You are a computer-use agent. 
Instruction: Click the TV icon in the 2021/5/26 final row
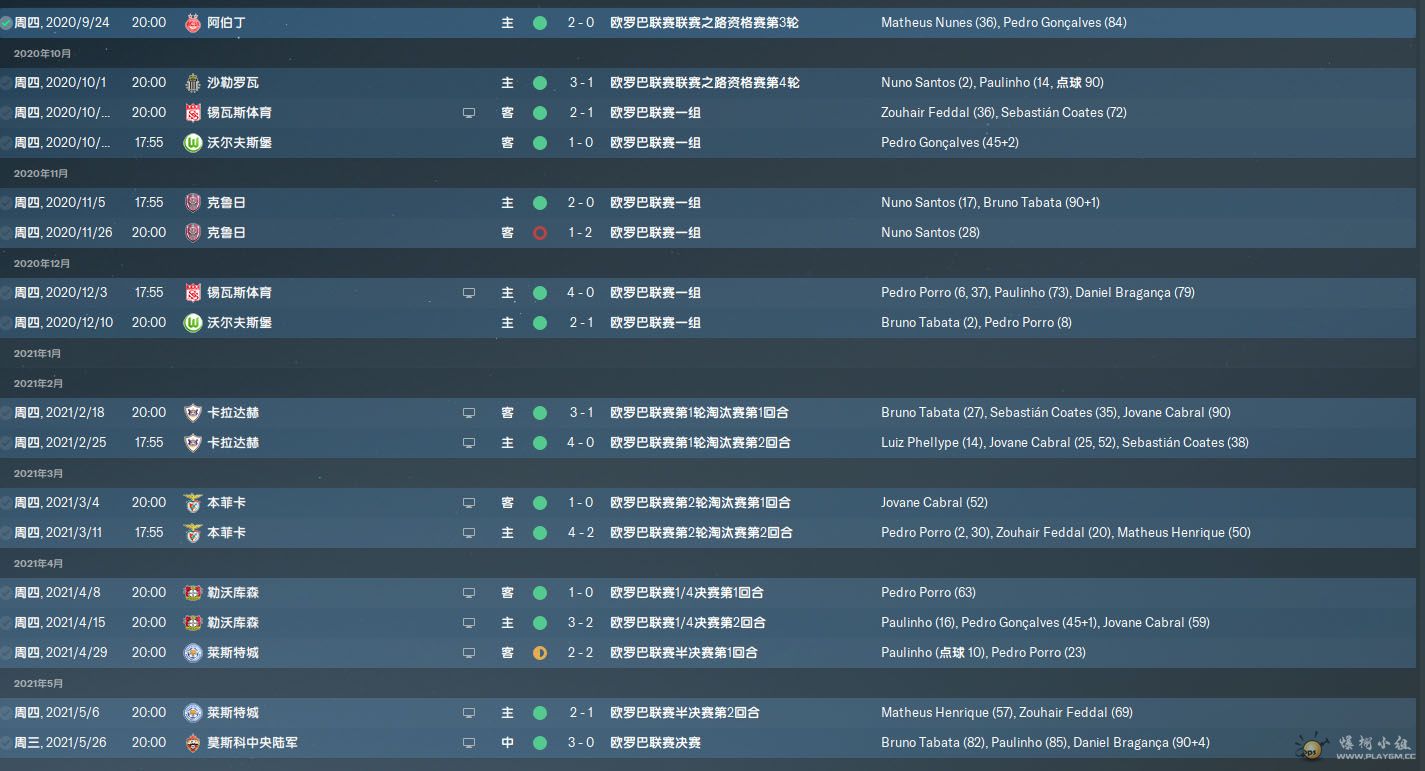tap(469, 743)
